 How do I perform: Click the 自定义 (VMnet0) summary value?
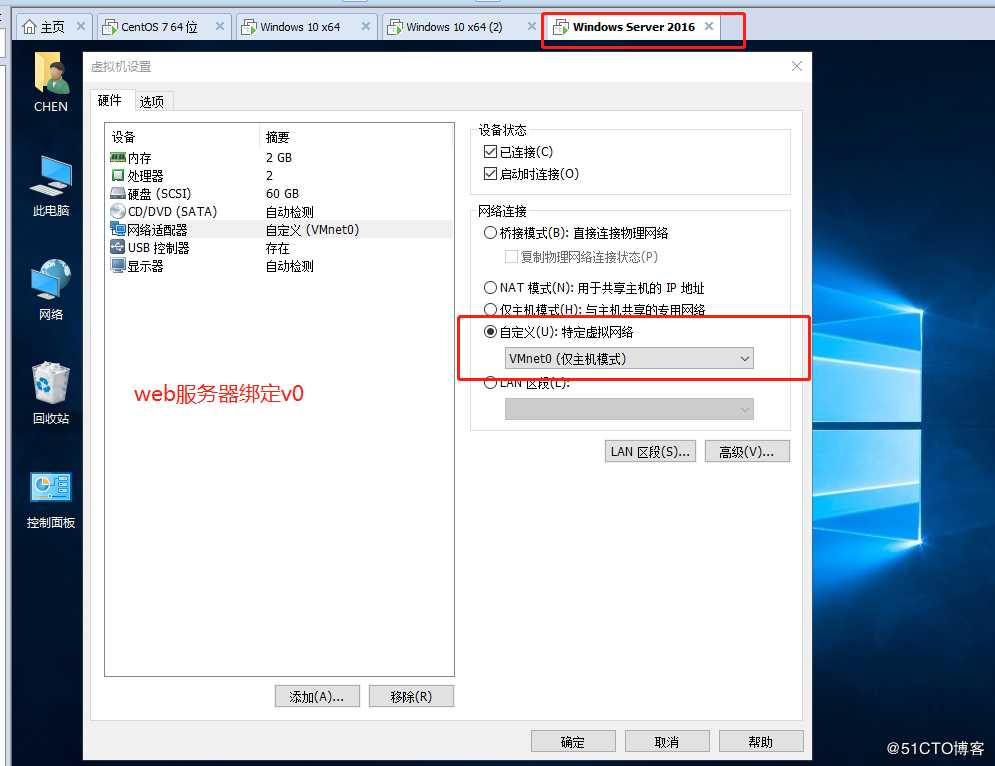(x=312, y=230)
